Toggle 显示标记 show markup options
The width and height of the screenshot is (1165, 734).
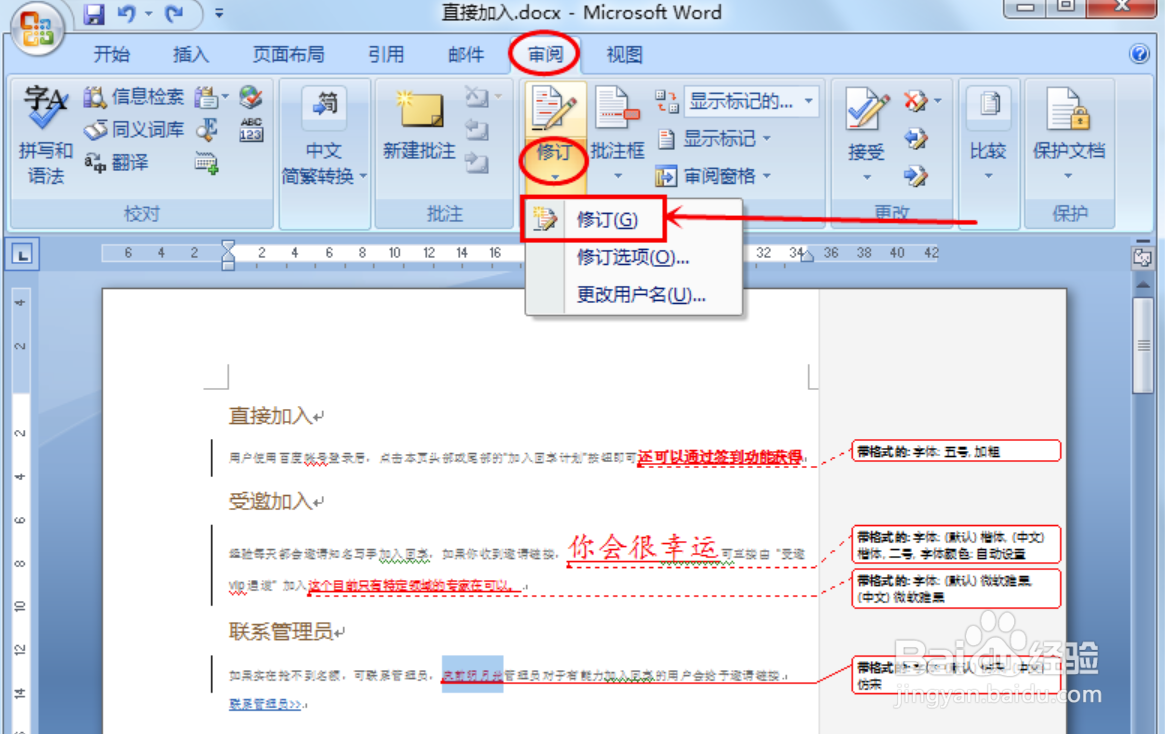[719, 140]
